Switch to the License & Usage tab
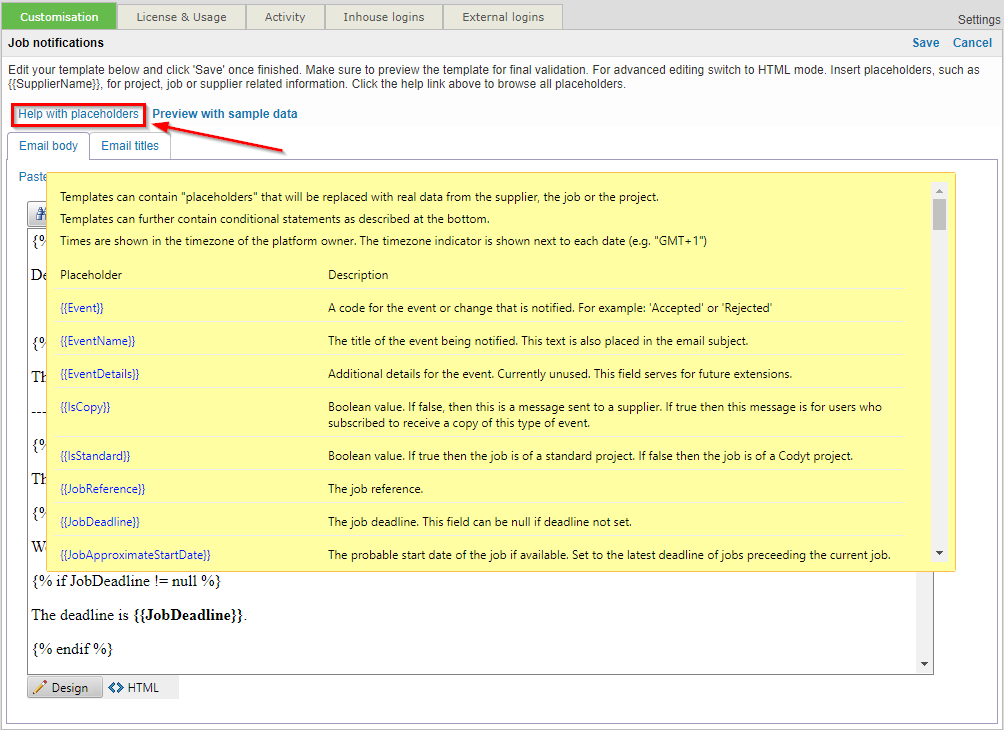Screen dimensions: 1004x730 coord(181,16)
